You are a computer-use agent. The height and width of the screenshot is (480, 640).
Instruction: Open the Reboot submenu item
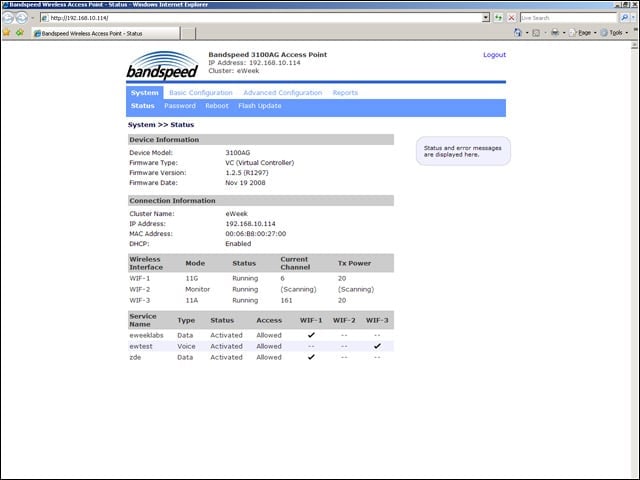coord(217,106)
